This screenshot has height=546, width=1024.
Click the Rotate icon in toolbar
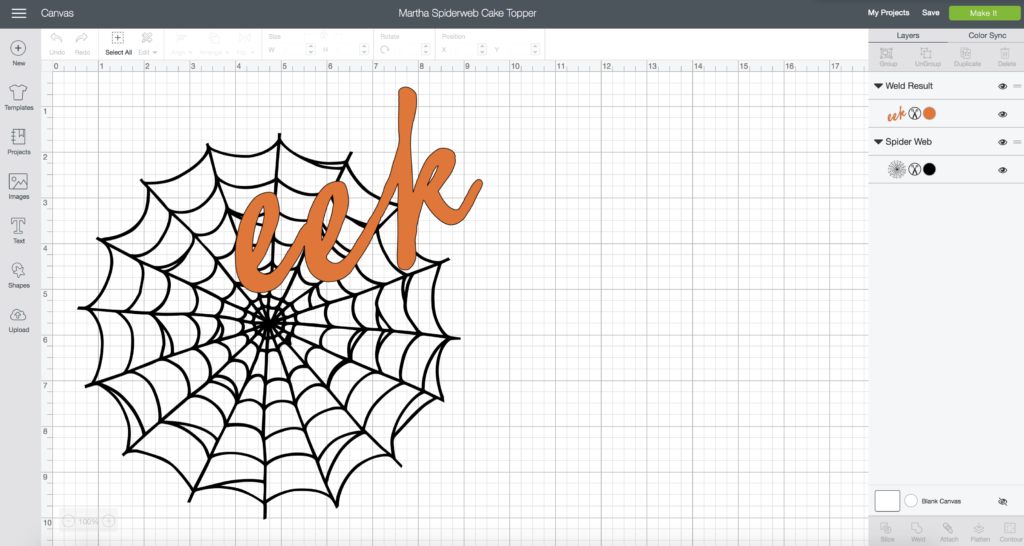[385, 50]
